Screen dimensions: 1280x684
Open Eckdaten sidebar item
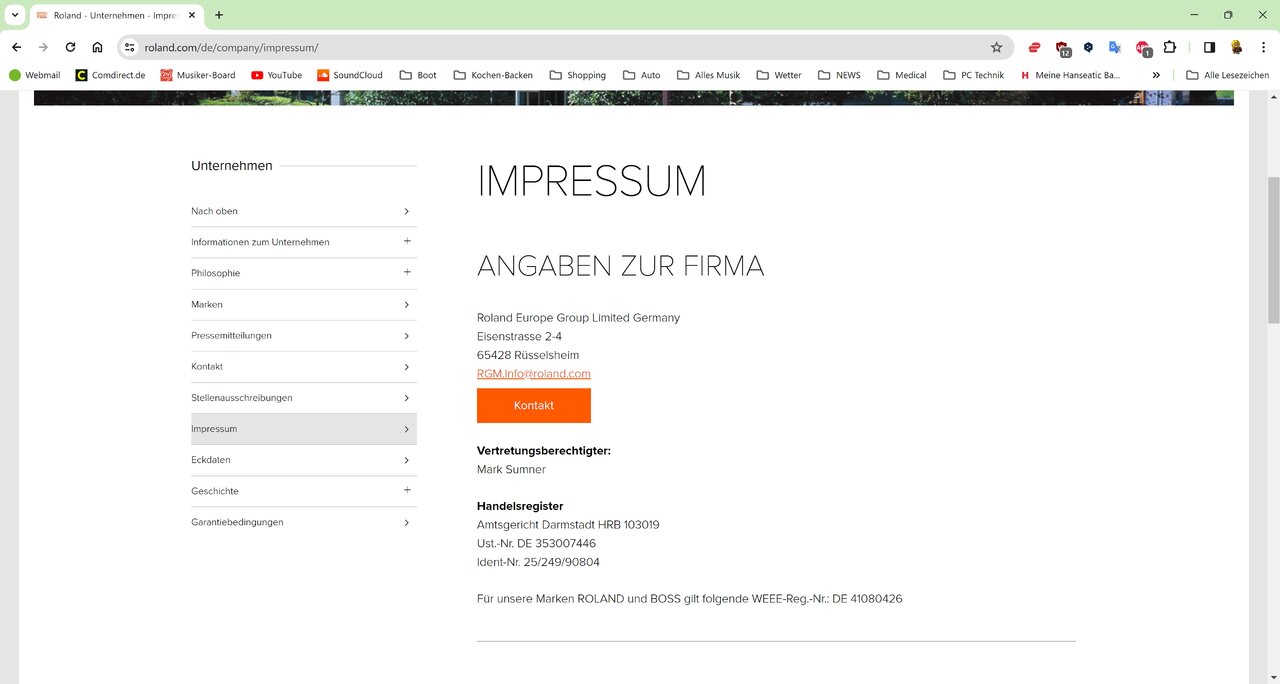[304, 460]
